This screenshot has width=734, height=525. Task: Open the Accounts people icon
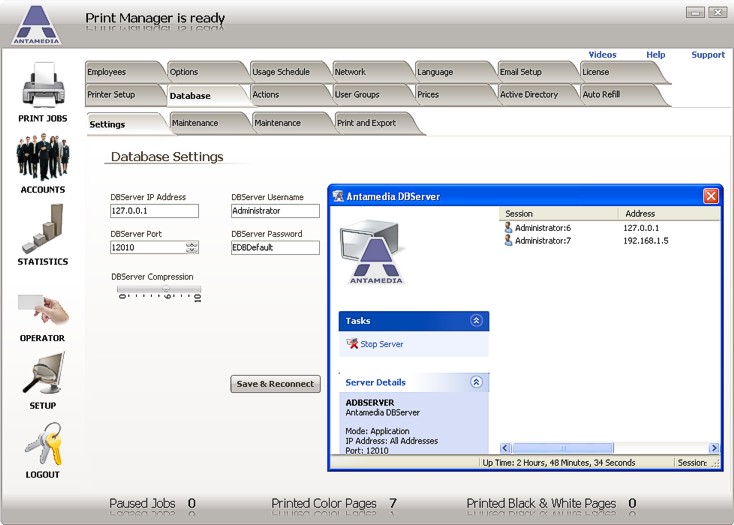coord(43,157)
